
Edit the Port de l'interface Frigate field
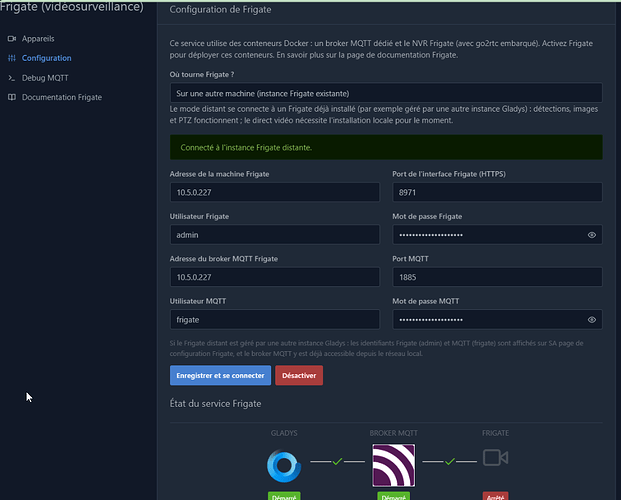coord(497,192)
